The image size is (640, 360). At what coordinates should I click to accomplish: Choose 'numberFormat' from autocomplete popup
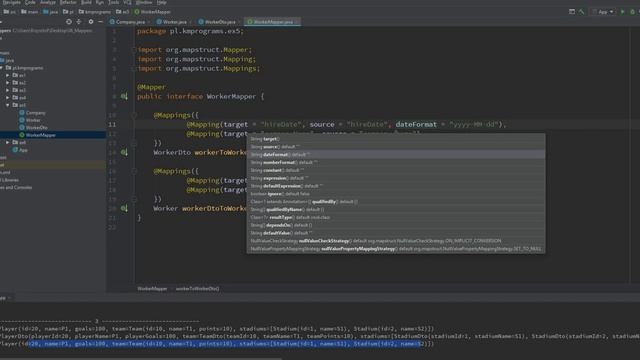coord(396,162)
